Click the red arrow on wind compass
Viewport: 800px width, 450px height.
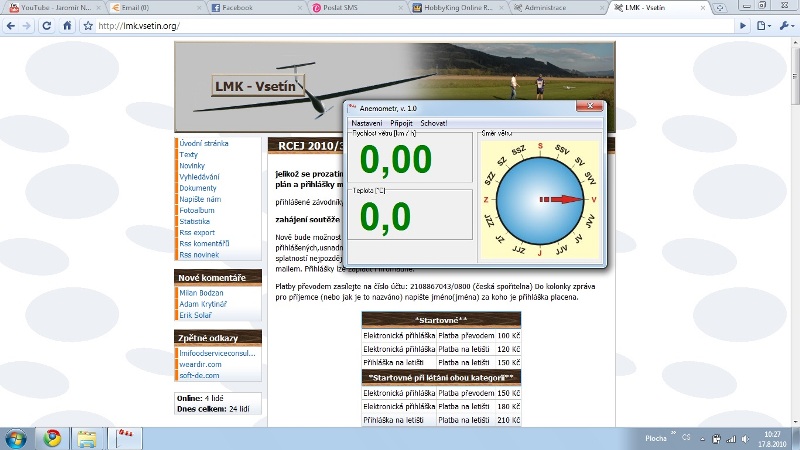561,199
